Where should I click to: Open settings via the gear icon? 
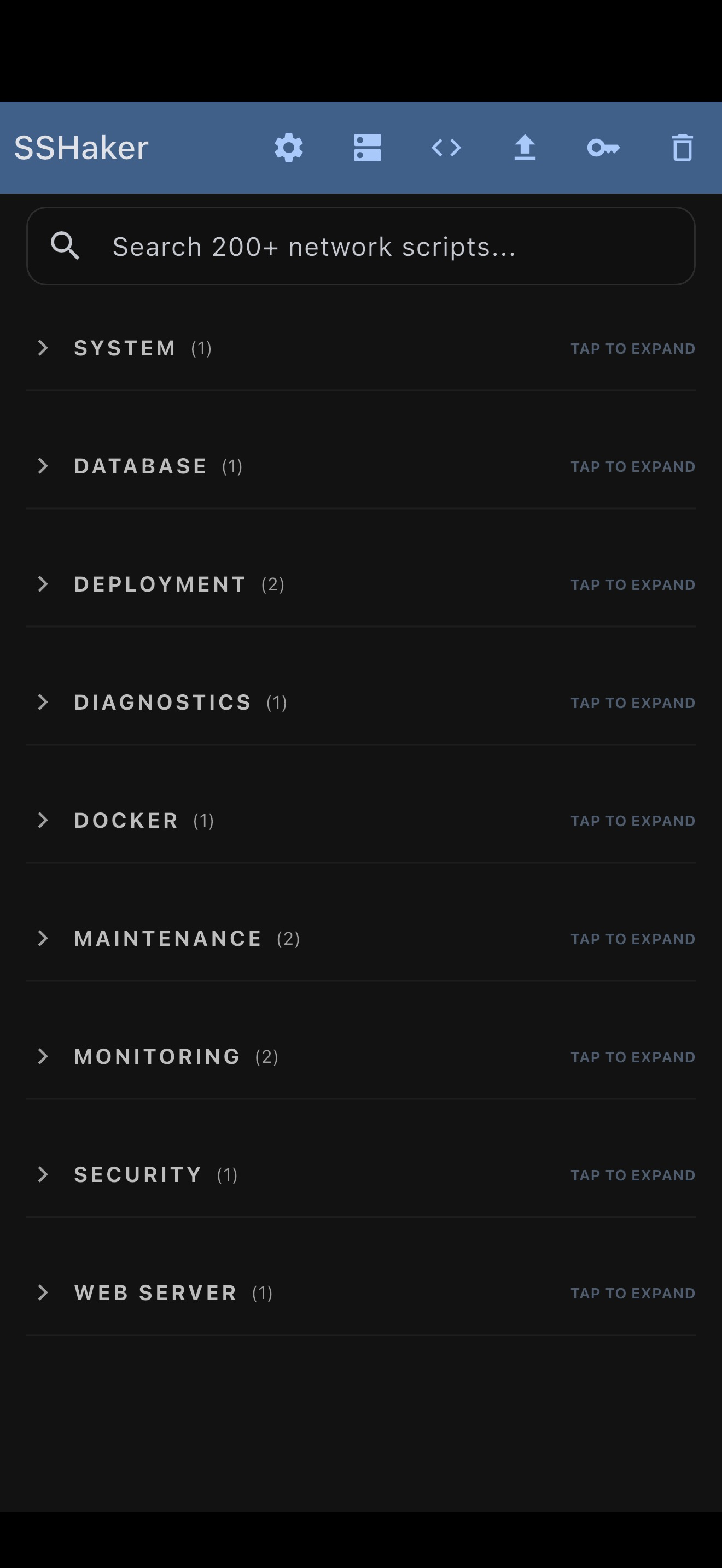click(x=289, y=148)
